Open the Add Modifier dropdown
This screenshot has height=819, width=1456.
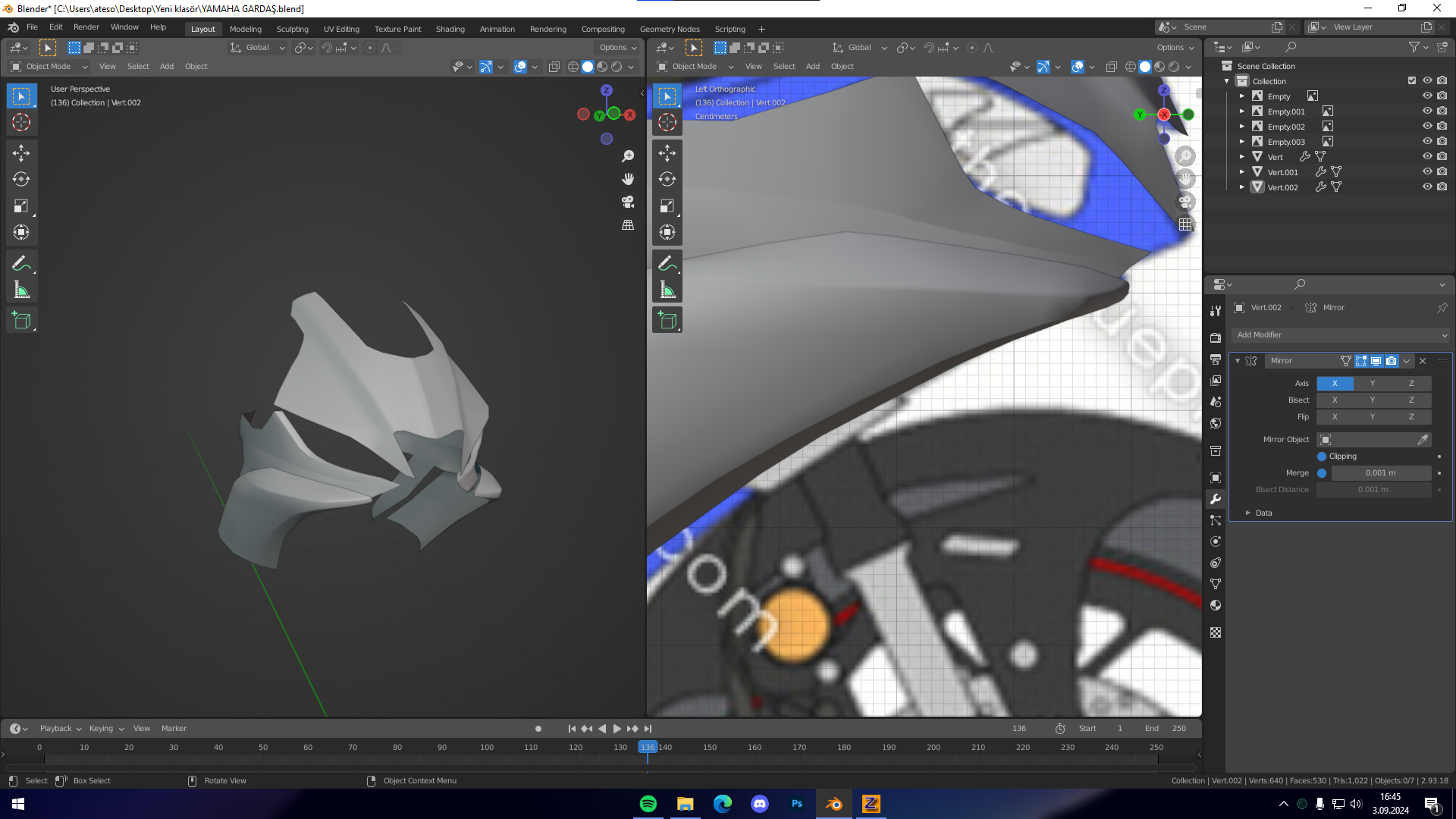[1341, 335]
